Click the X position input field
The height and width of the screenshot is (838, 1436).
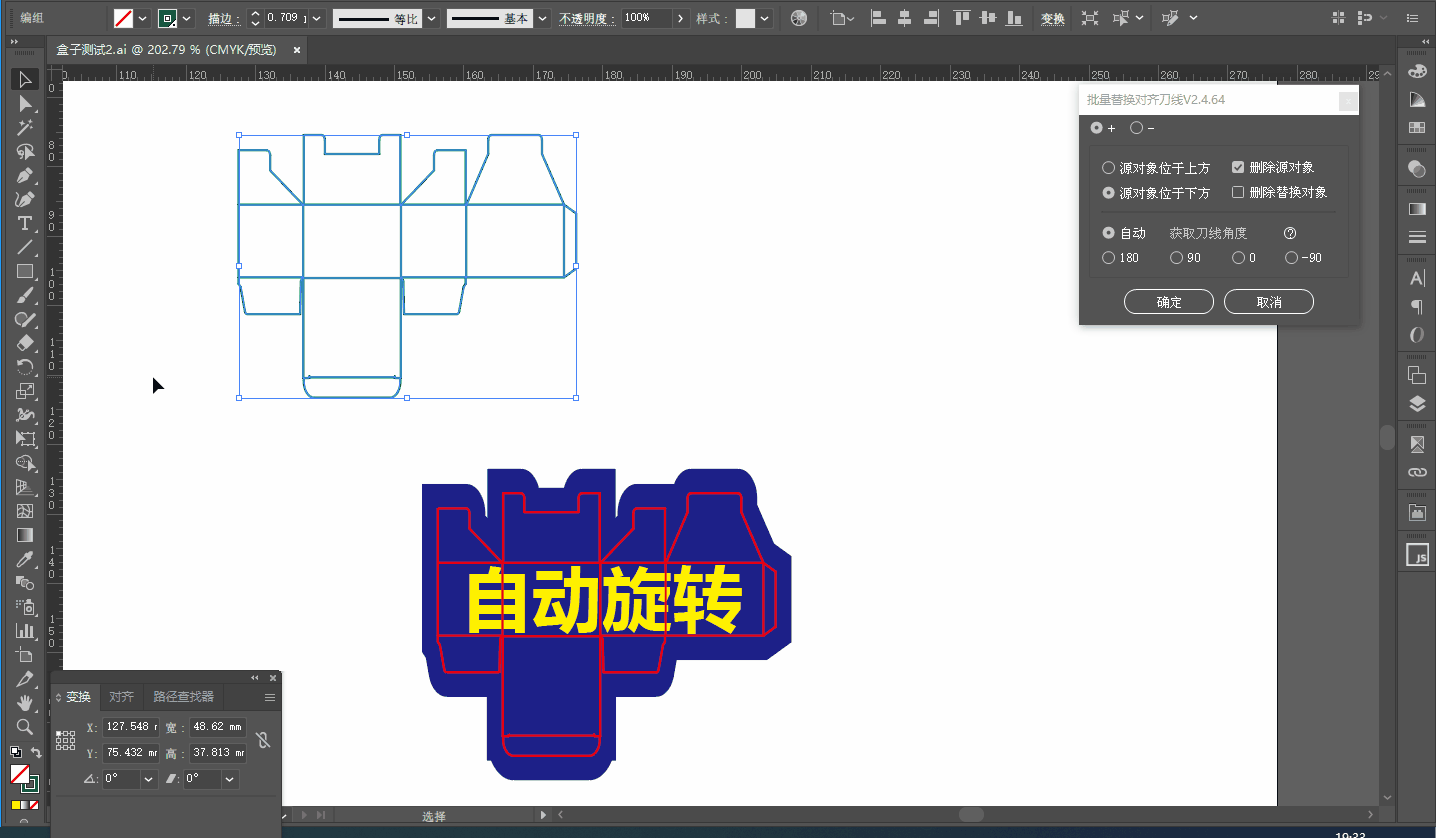point(129,727)
